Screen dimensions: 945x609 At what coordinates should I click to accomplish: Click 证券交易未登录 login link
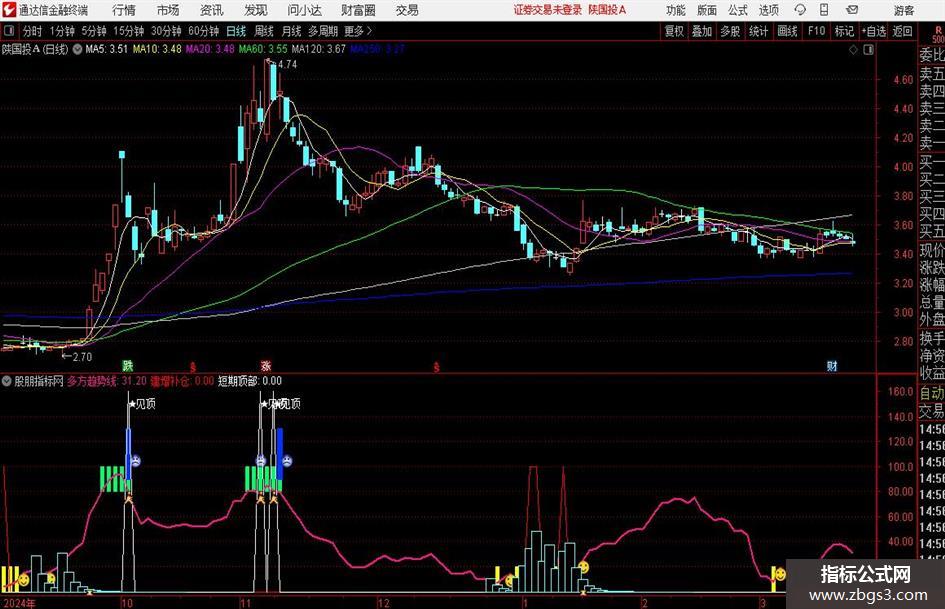pos(548,10)
